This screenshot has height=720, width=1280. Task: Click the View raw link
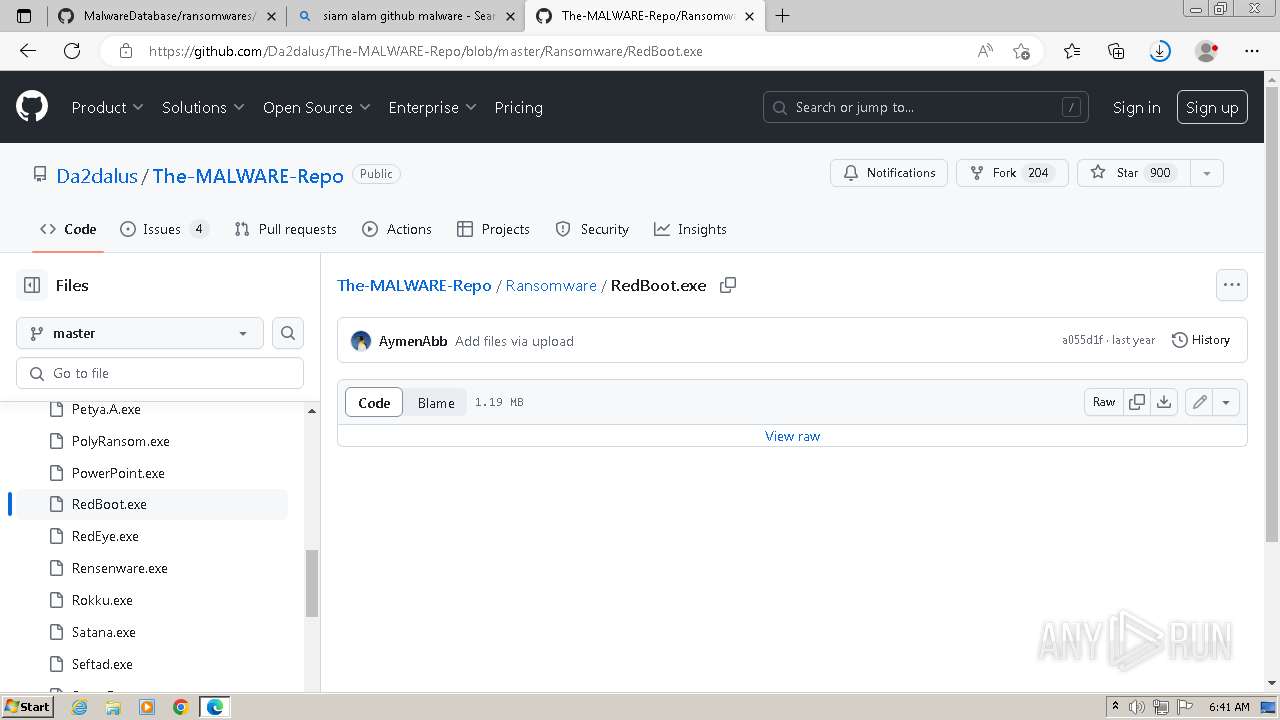(792, 436)
